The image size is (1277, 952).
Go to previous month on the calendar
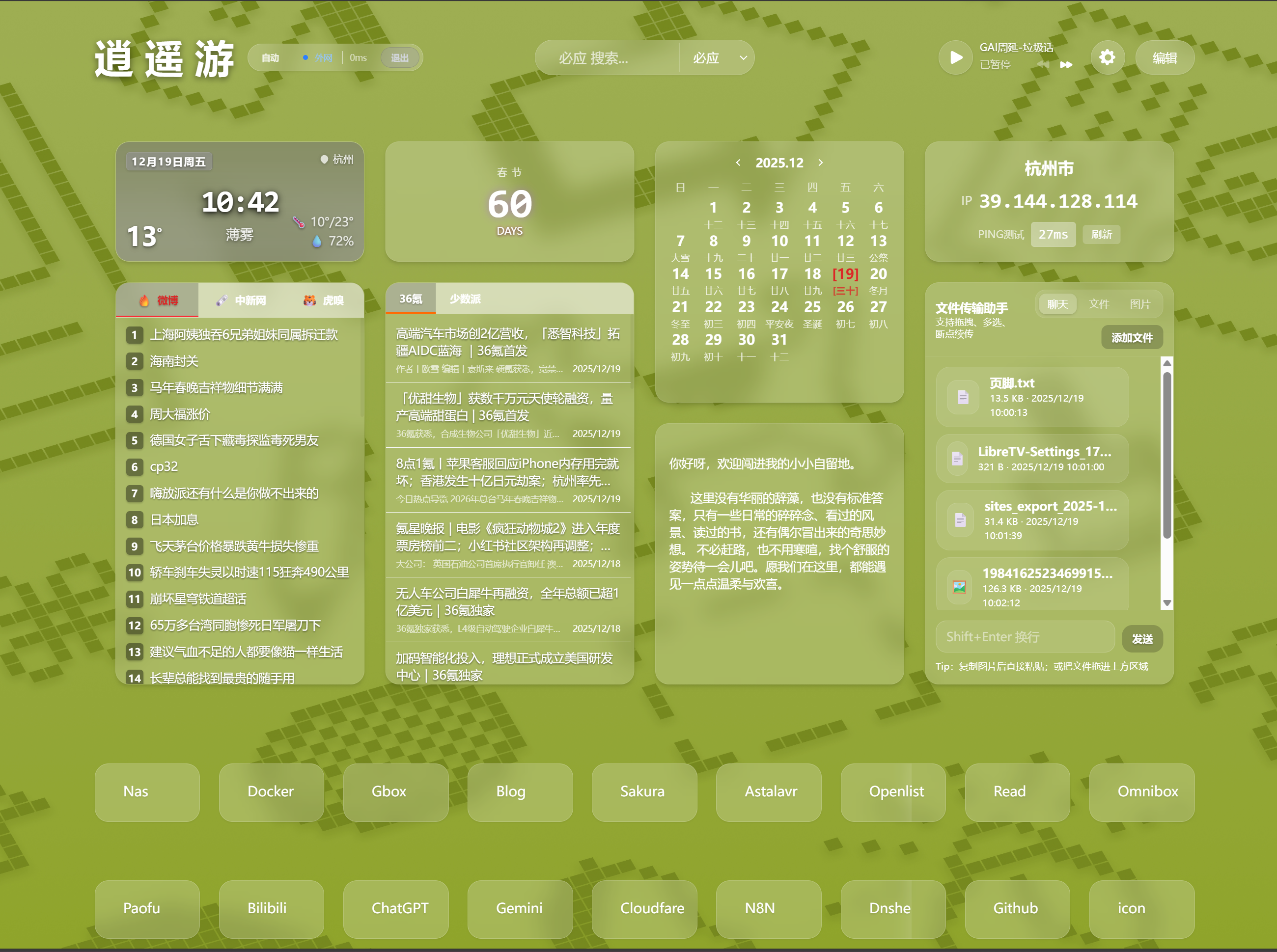[x=740, y=163]
